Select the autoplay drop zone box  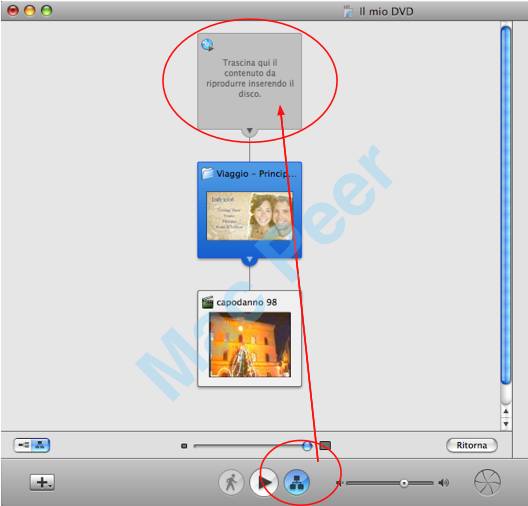249,81
